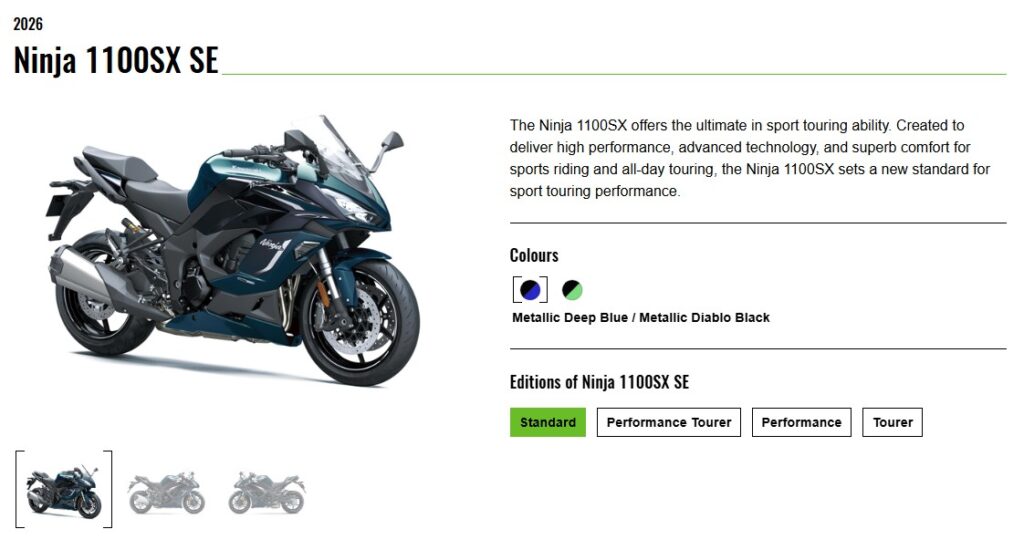Switch to the Performance Tourer edition
The width and height of the screenshot is (1024, 550).
[669, 423]
